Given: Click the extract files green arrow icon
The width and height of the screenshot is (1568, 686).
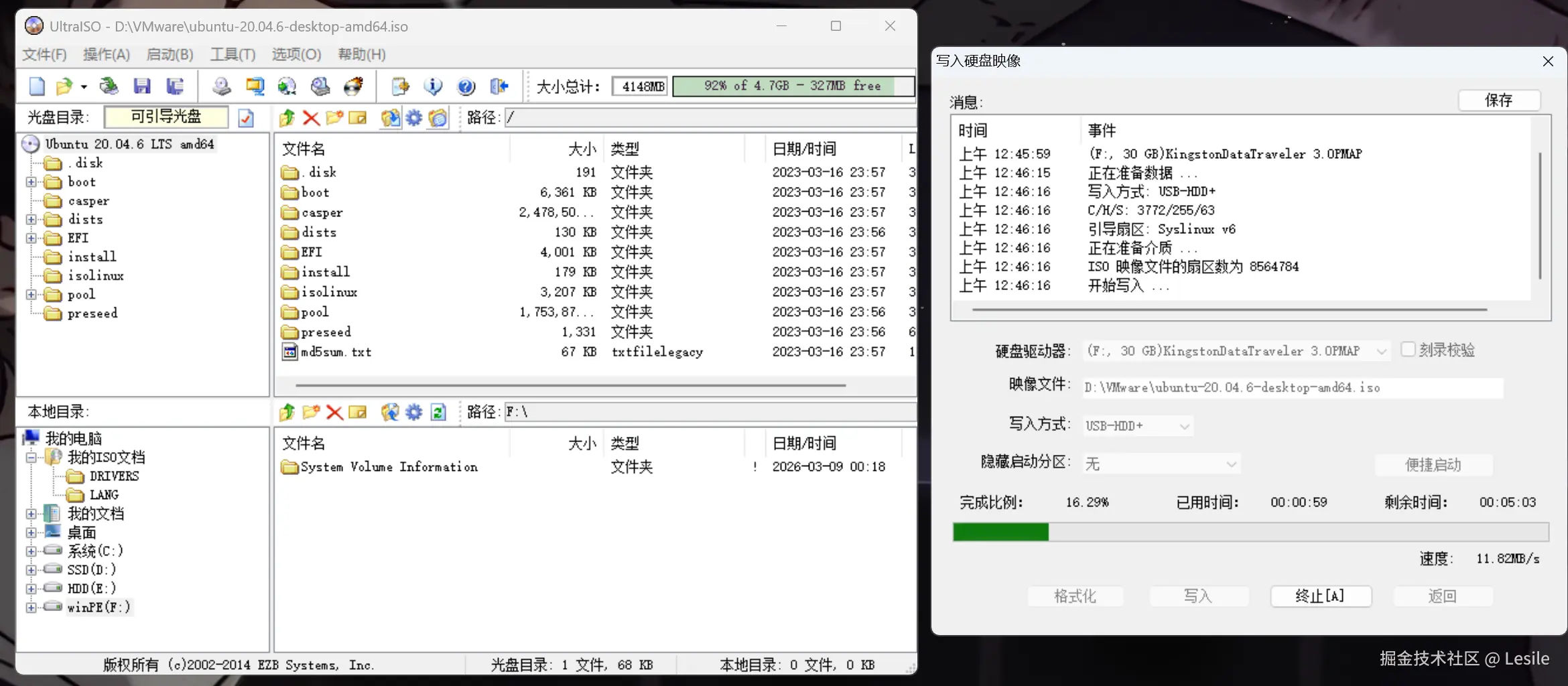Looking at the screenshot, I should (x=286, y=118).
